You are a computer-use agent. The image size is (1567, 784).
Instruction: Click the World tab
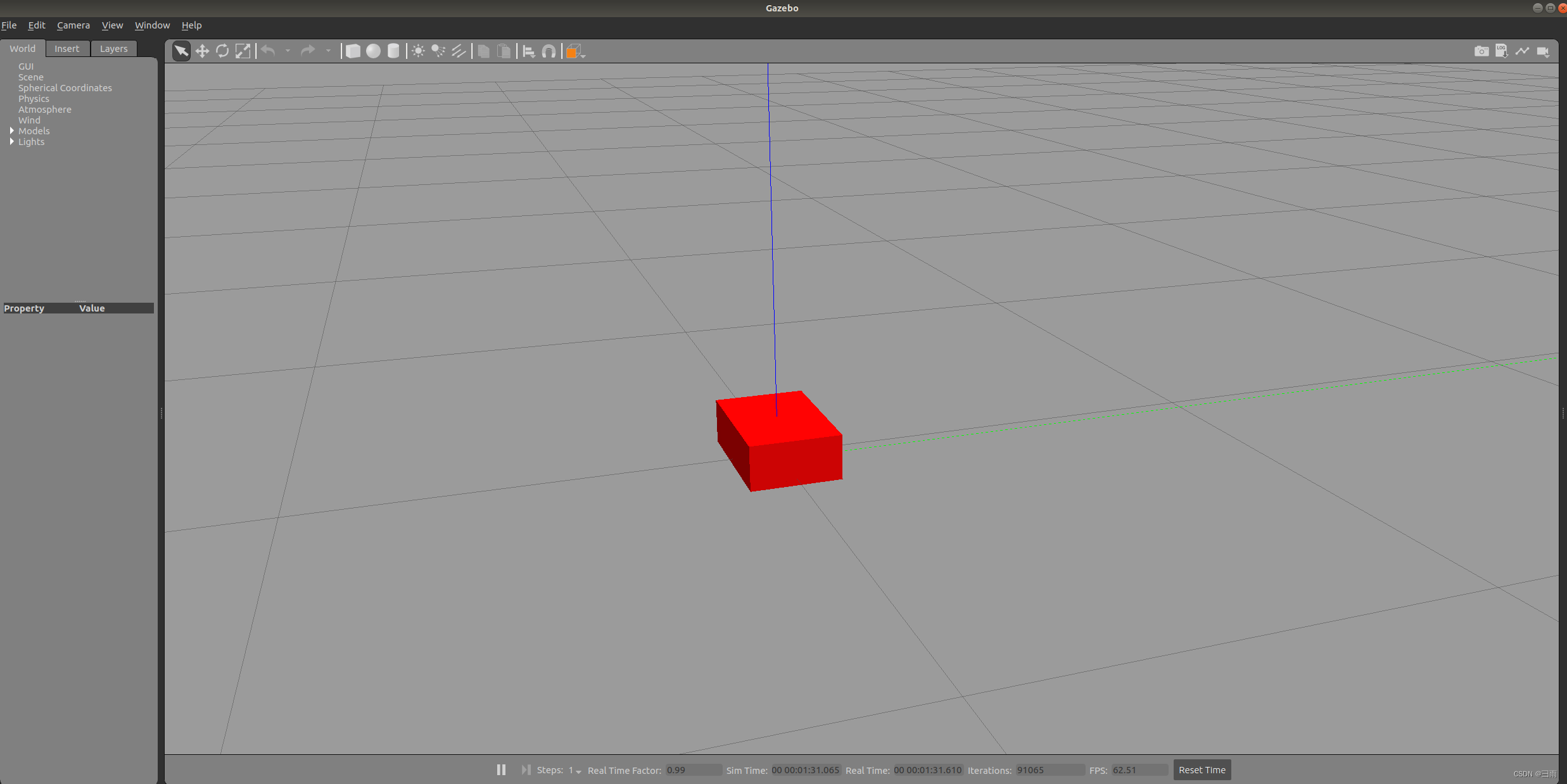pyautogui.click(x=22, y=47)
